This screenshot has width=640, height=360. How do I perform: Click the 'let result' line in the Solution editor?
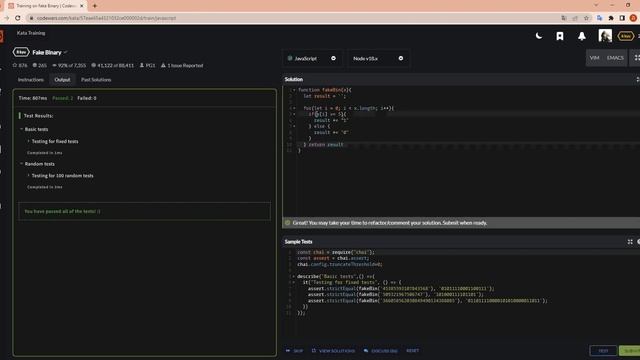pos(324,96)
